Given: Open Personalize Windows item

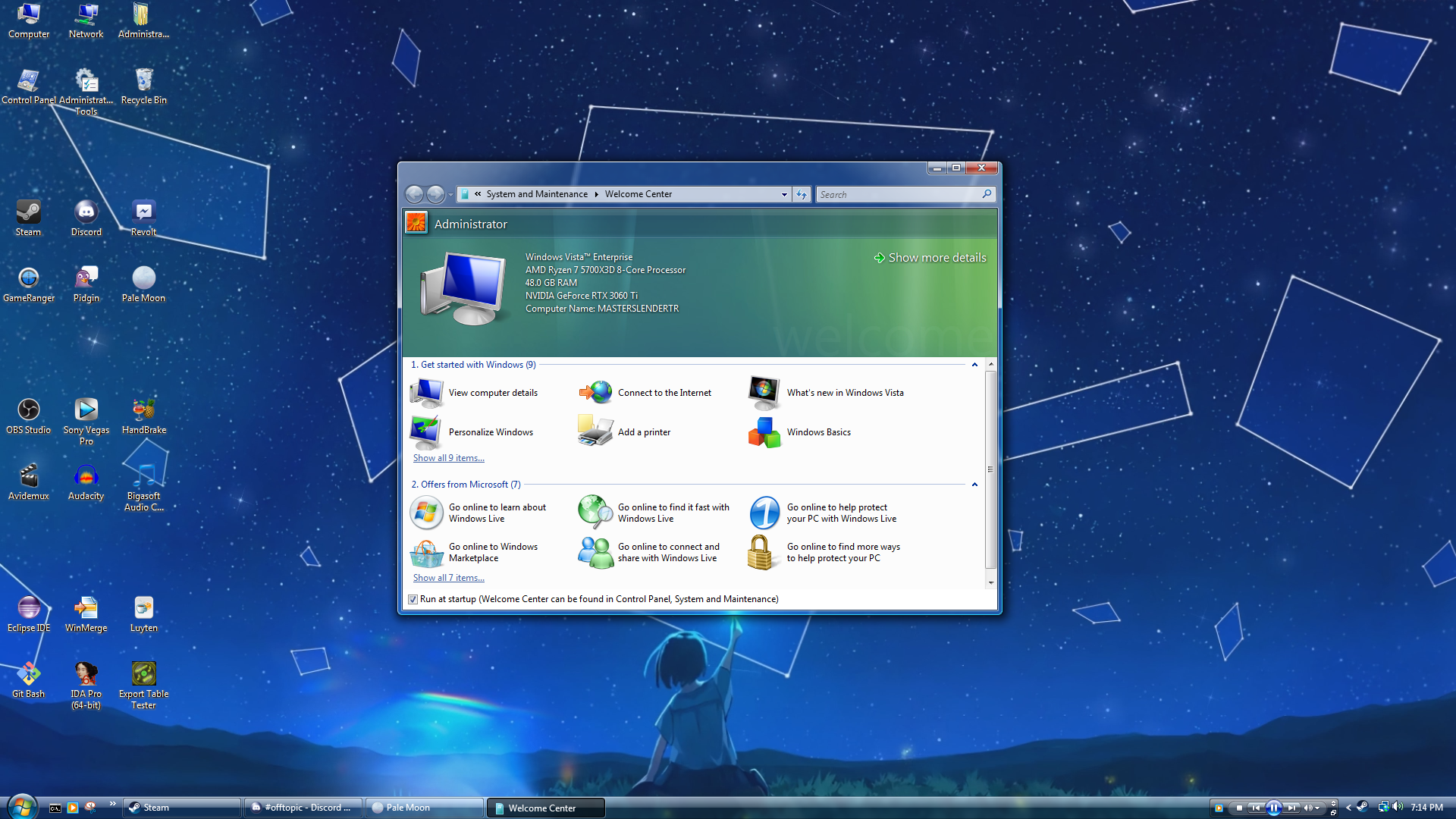Looking at the screenshot, I should coord(472,432).
